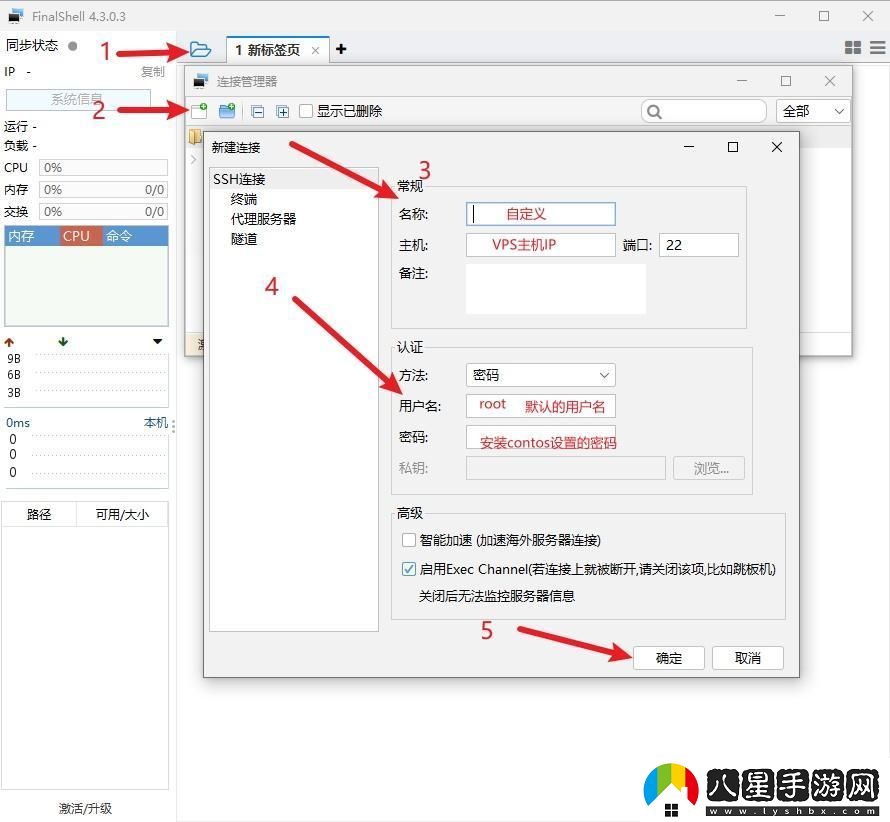Close the 新建连接 dialog

point(777,147)
